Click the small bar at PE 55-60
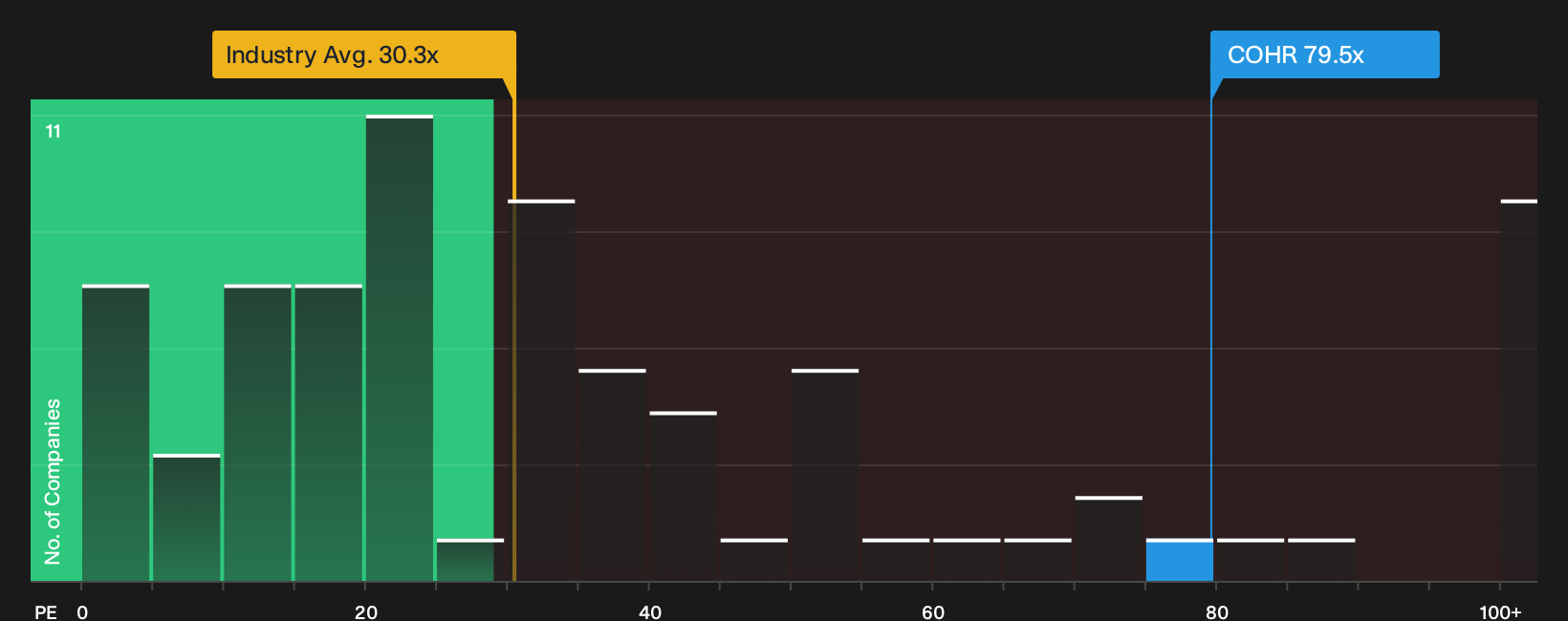Image resolution: width=1568 pixels, height=621 pixels. point(896,560)
